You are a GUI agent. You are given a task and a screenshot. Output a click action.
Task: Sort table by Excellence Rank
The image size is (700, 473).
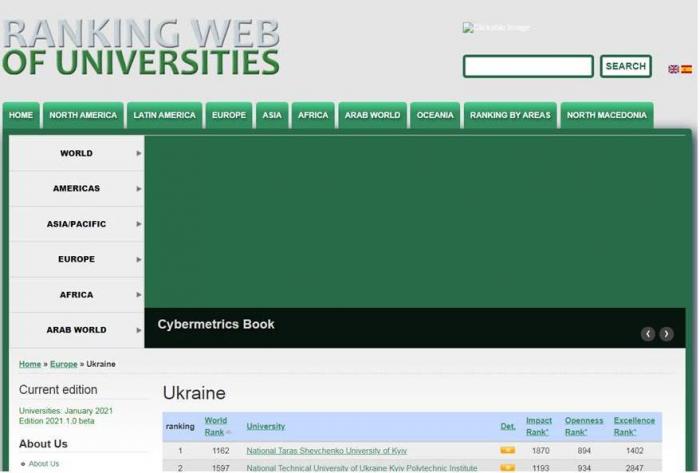click(x=634, y=426)
